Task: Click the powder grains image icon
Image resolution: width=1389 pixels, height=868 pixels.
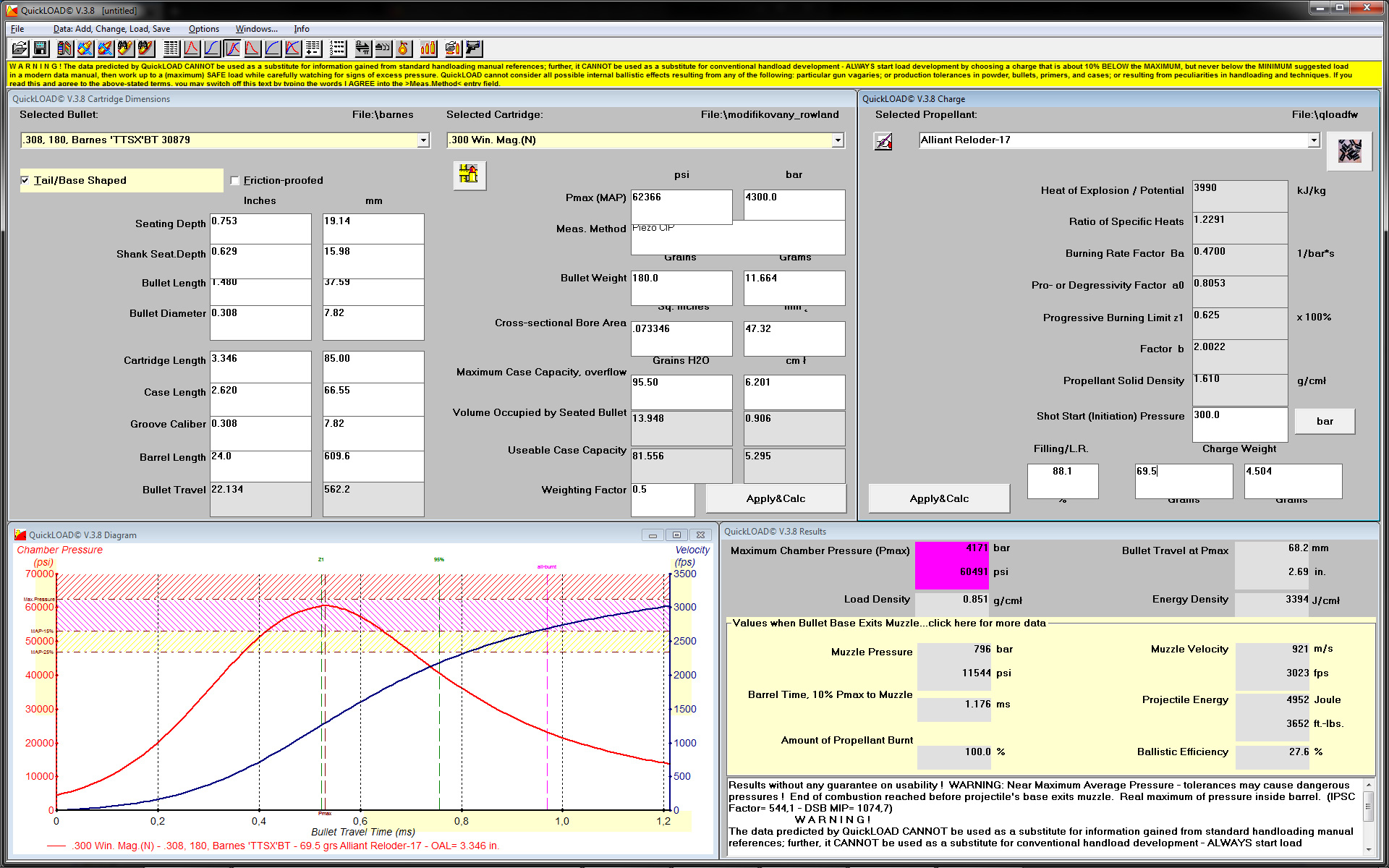Action: pyautogui.click(x=1349, y=150)
